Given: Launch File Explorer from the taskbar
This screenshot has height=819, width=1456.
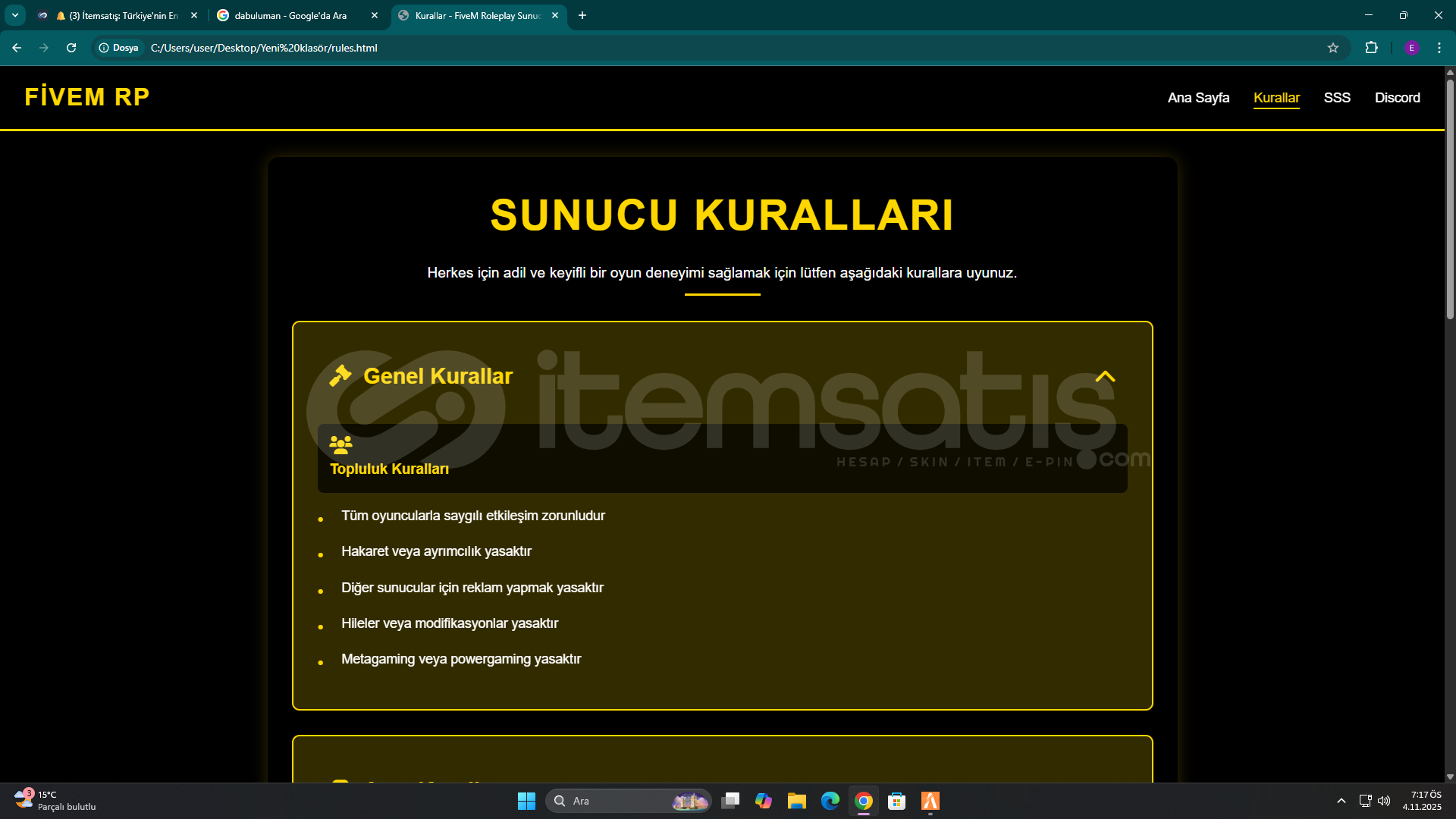Looking at the screenshot, I should point(796,801).
